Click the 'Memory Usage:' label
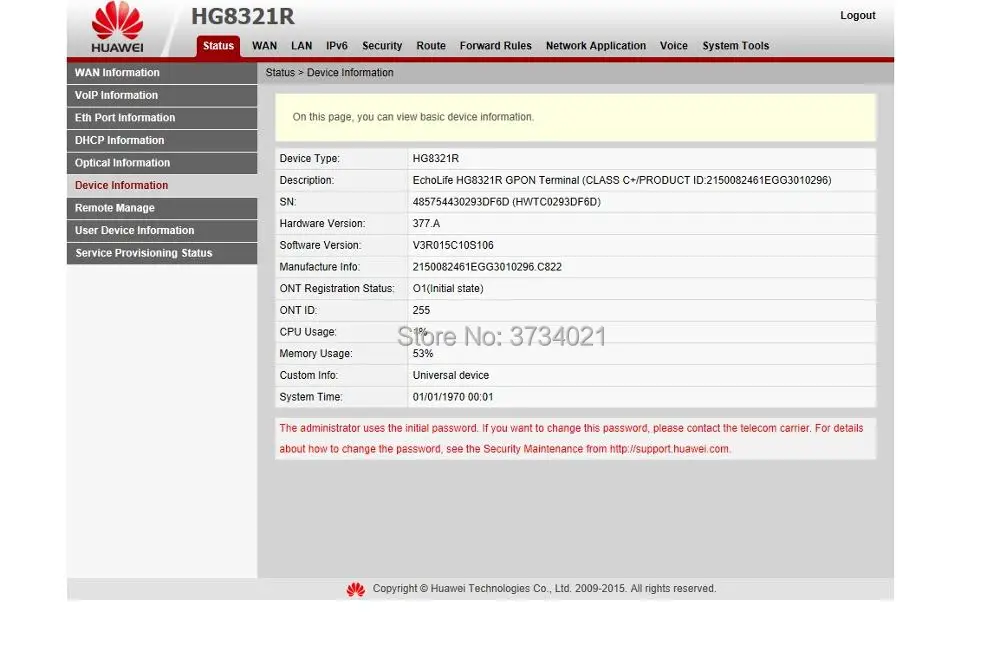This screenshot has width=1000, height=671. 316,353
